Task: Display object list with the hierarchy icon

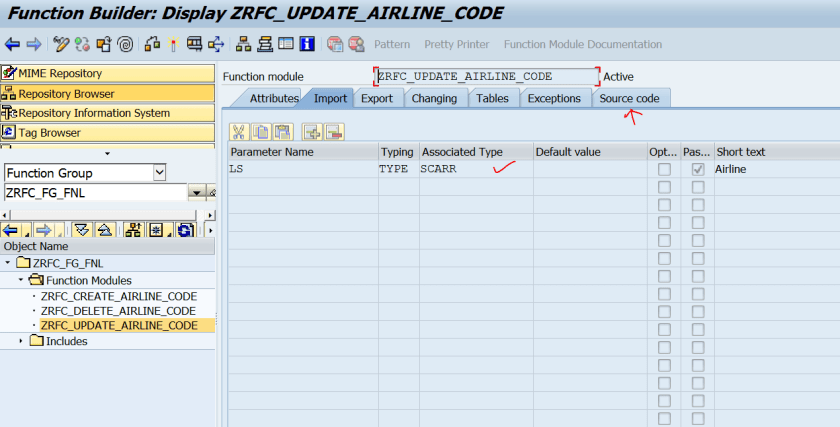Action: click(x=243, y=44)
